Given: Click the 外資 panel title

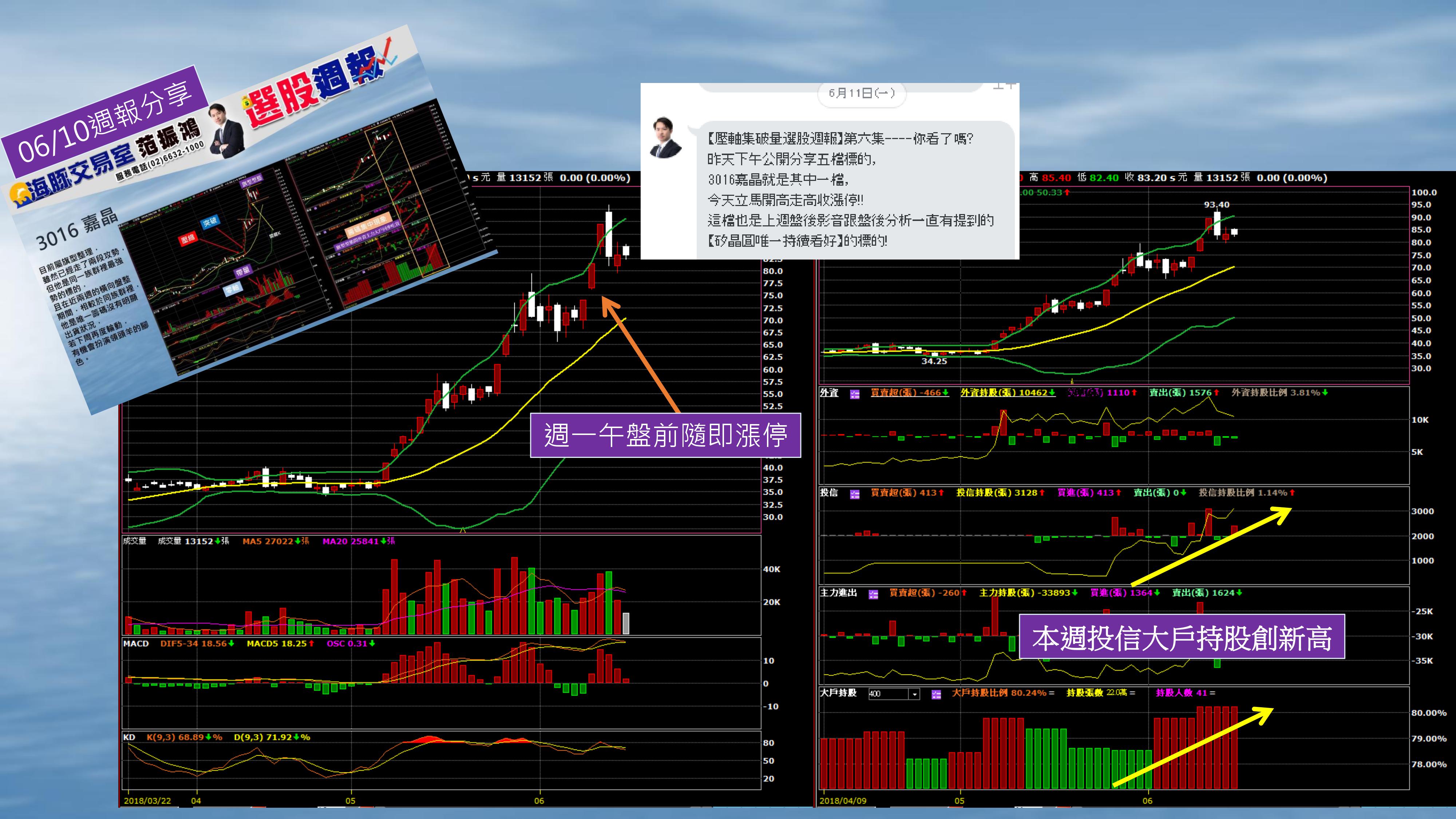Looking at the screenshot, I should (x=829, y=393).
